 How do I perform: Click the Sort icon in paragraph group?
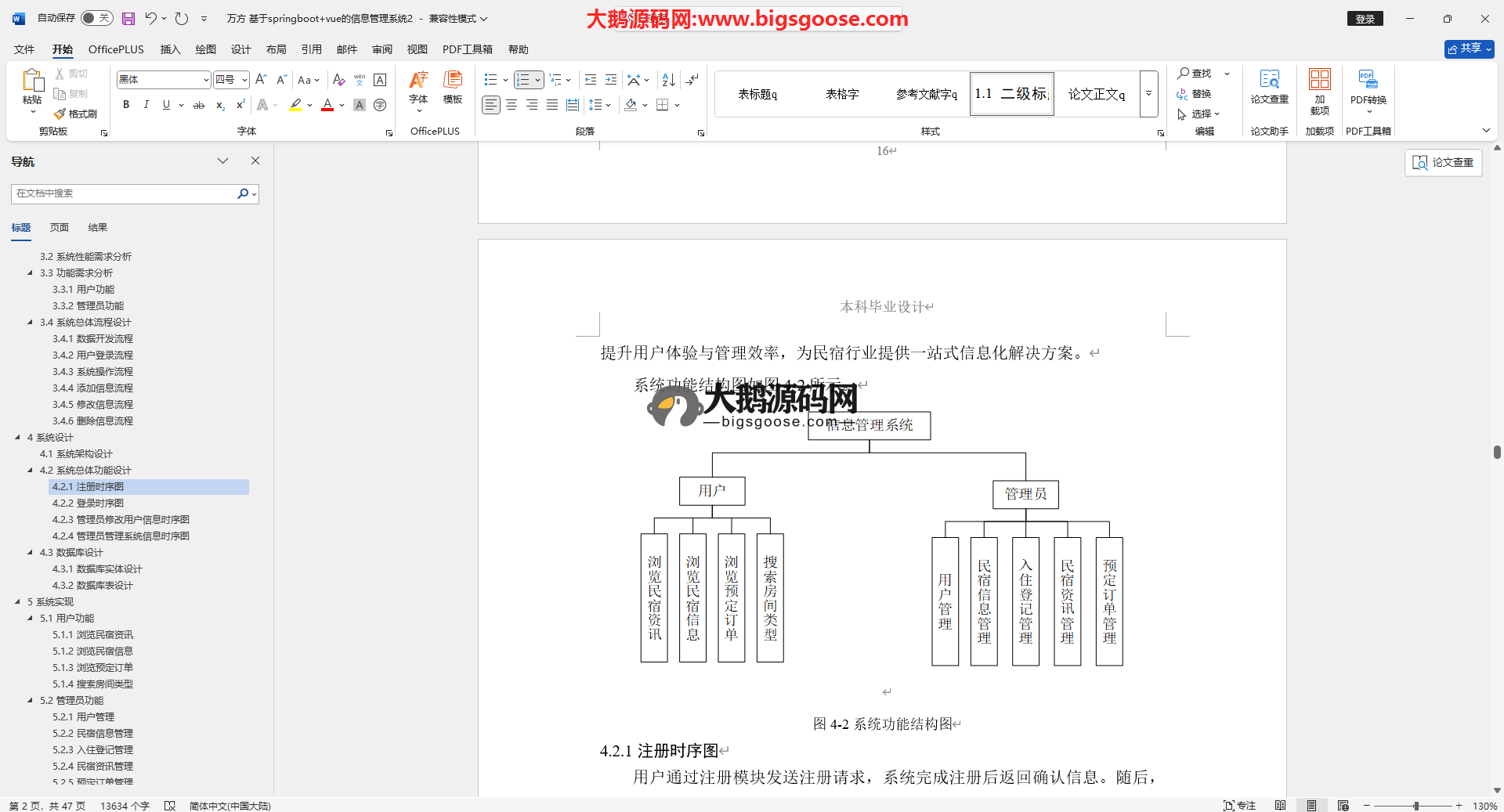(668, 80)
